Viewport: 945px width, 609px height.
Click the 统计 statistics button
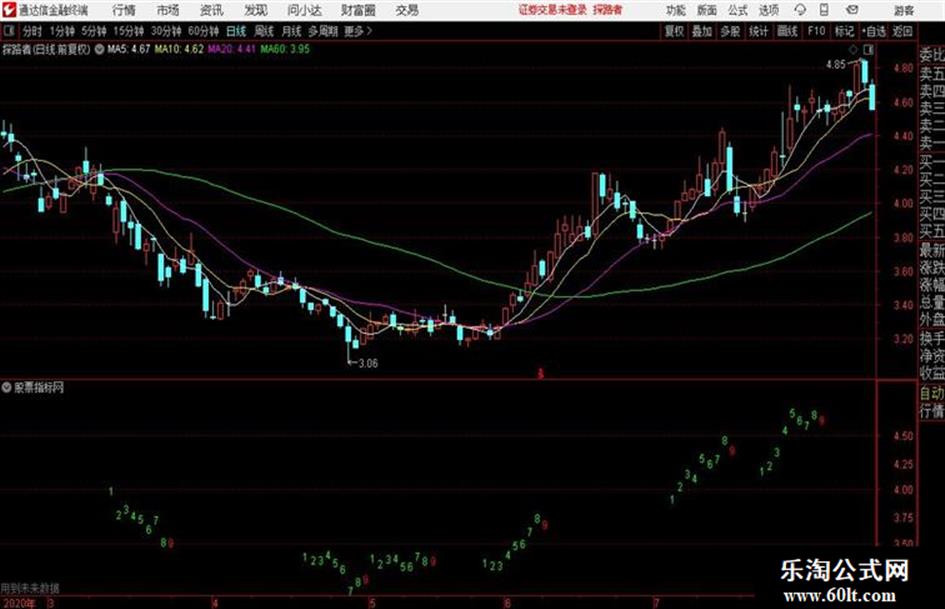[x=758, y=31]
